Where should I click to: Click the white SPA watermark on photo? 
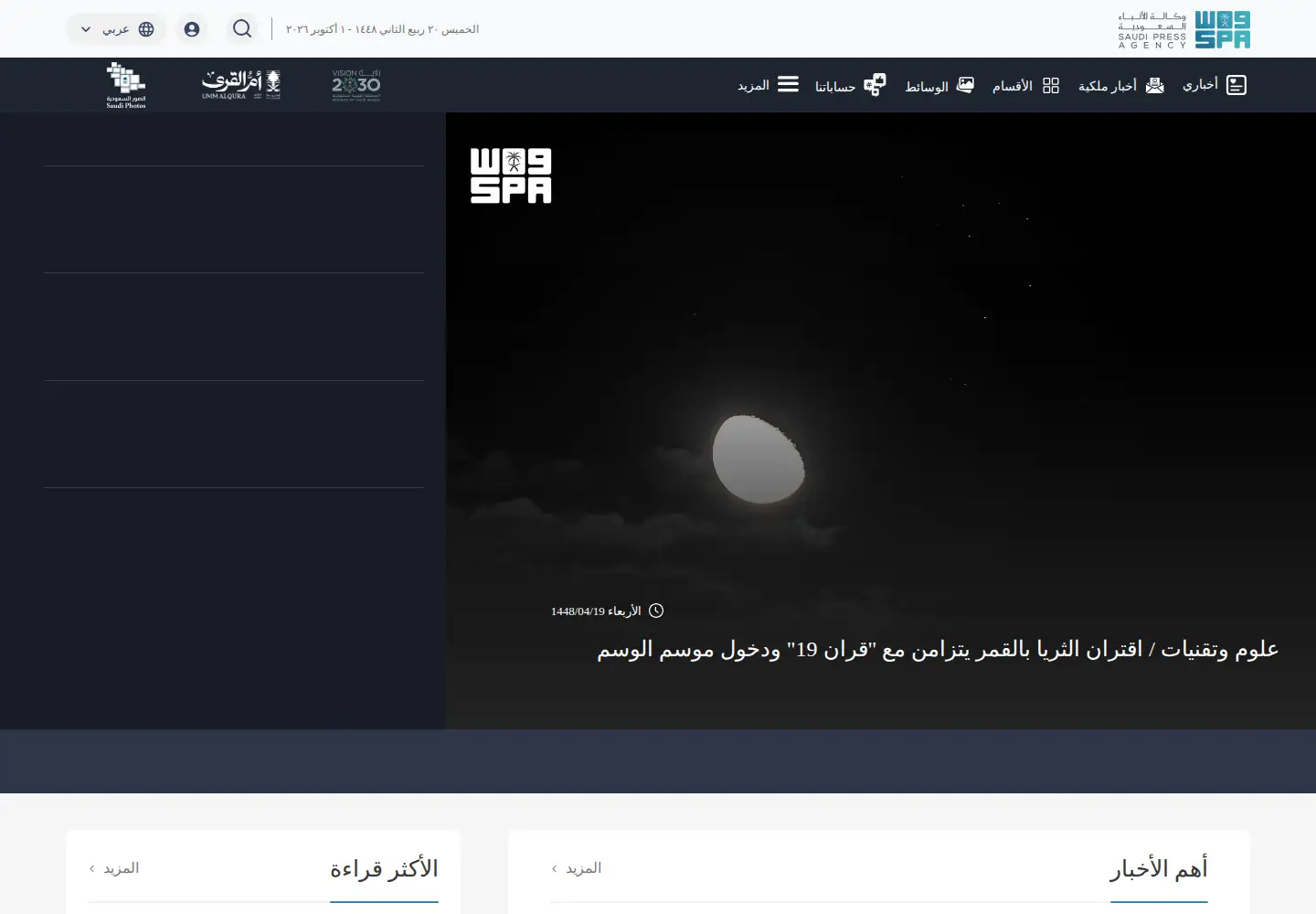coord(511,175)
